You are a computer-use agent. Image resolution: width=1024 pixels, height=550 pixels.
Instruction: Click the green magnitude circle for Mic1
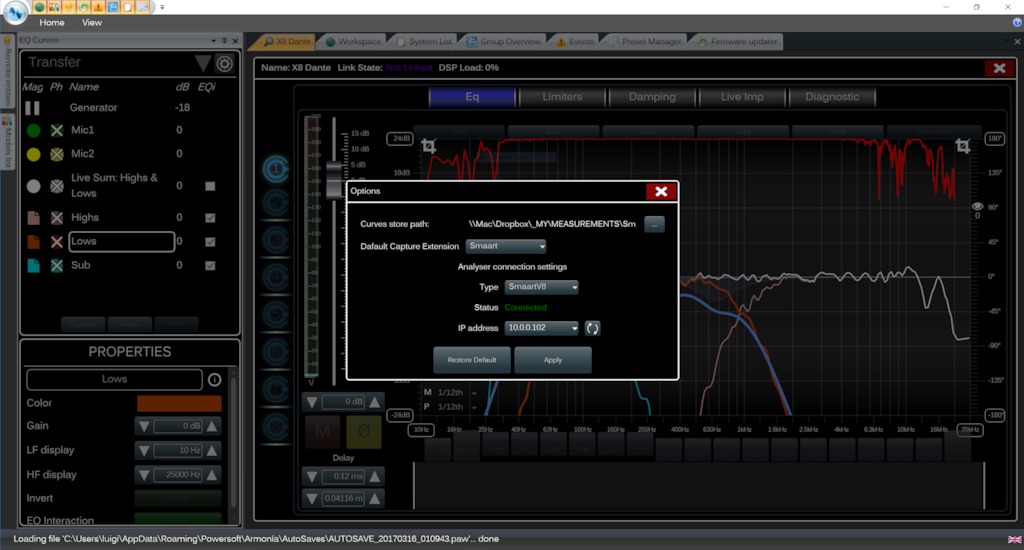tap(33, 131)
